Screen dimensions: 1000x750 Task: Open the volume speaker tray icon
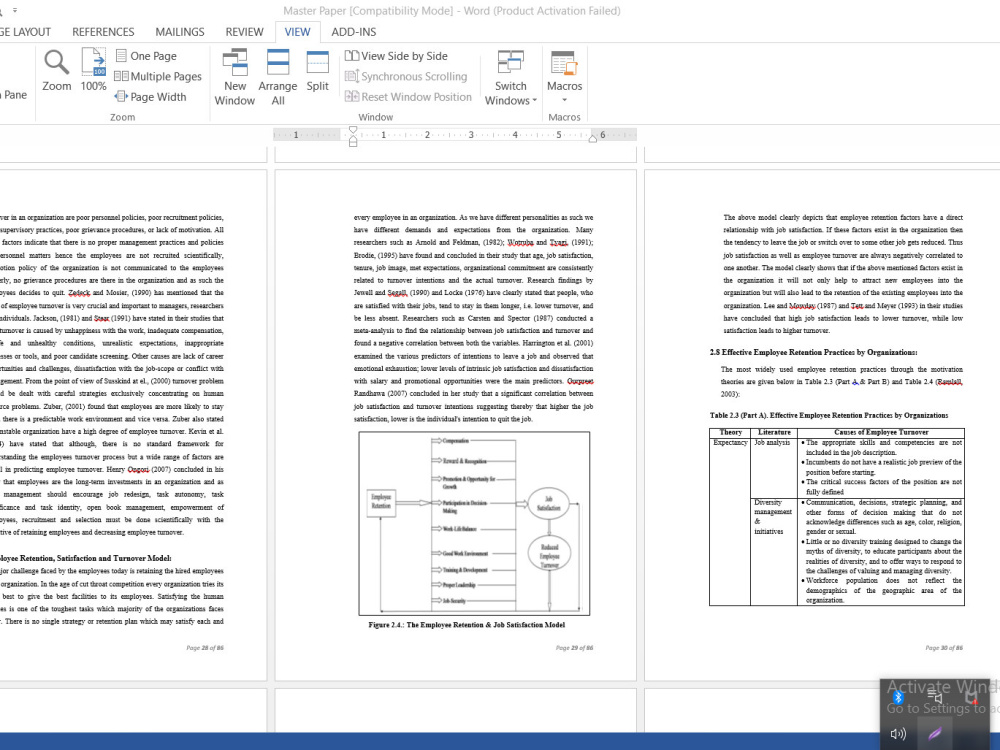(x=898, y=734)
